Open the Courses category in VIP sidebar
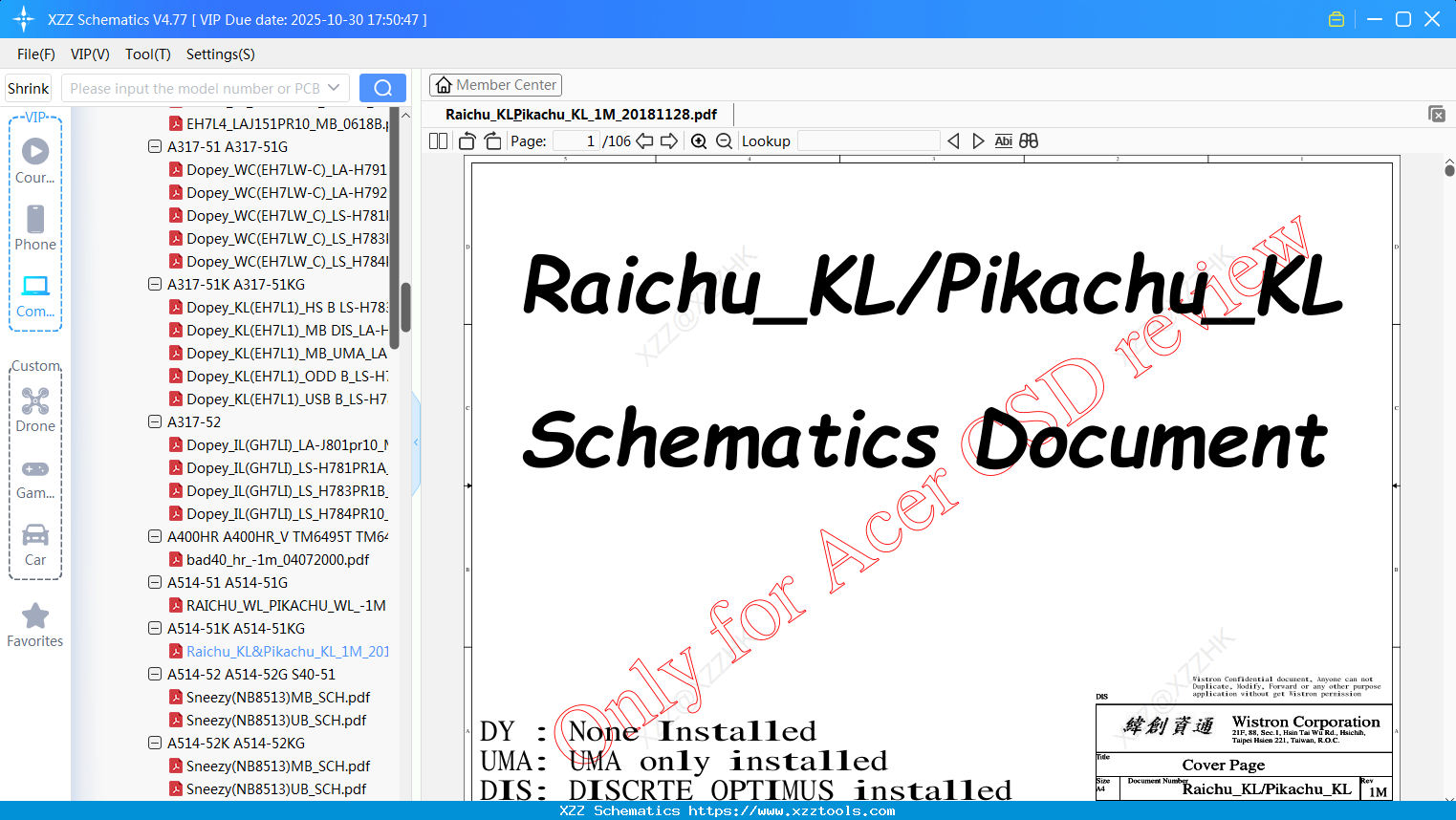1456x820 pixels. (35, 161)
